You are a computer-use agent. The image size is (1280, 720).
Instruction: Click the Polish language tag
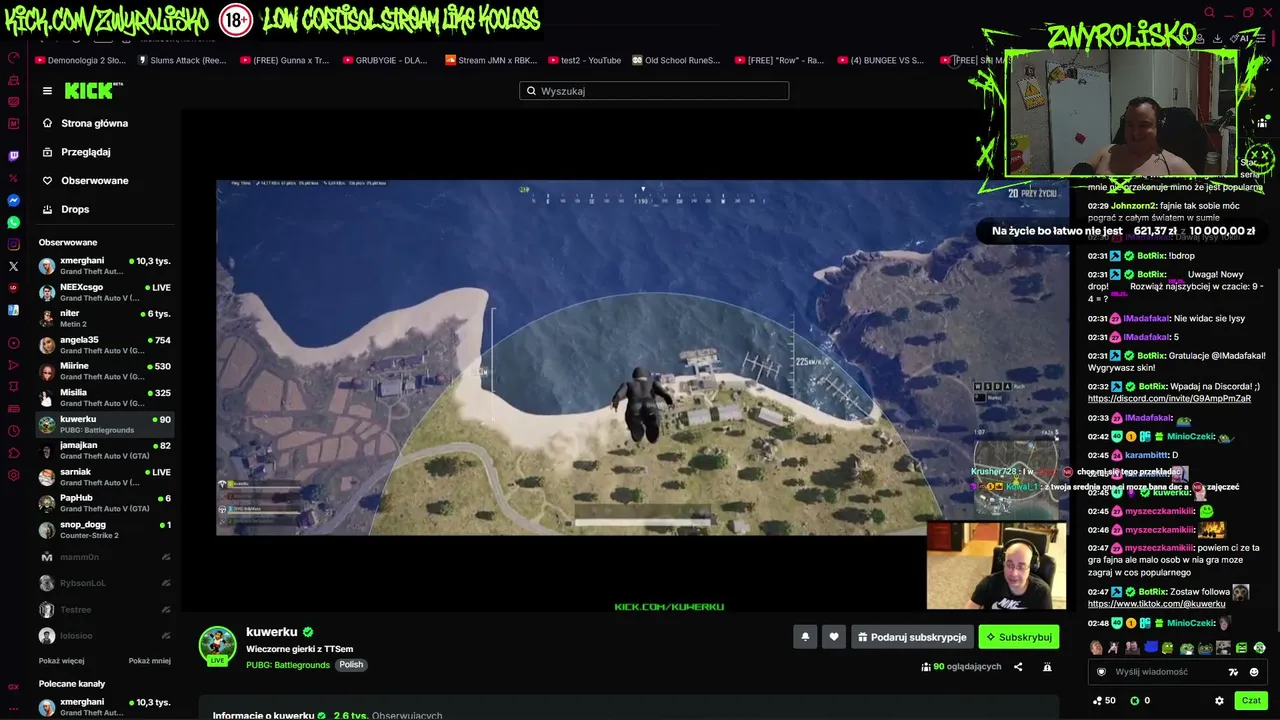[351, 665]
